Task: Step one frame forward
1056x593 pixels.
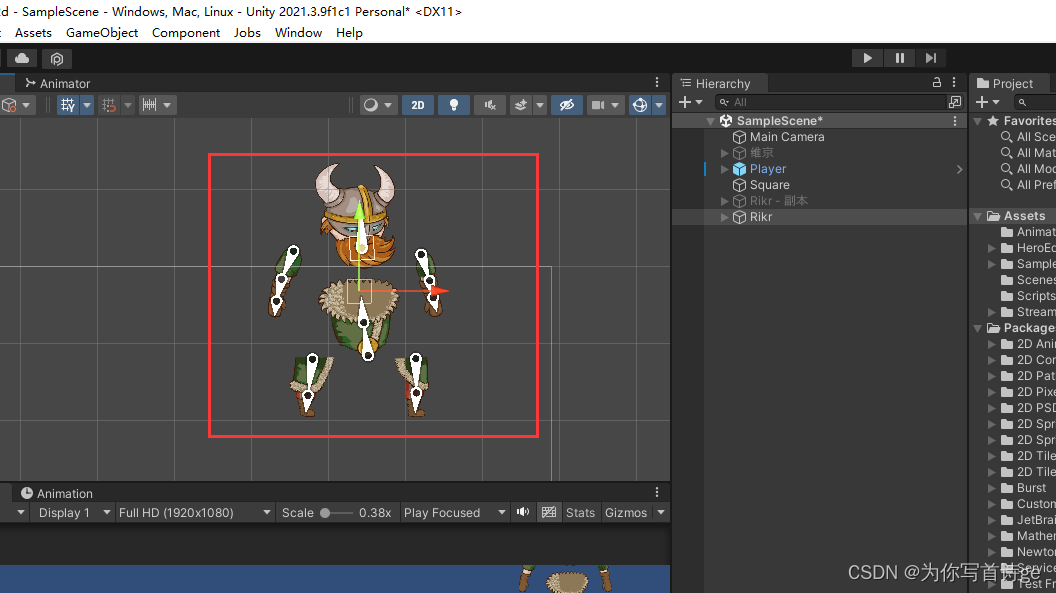Action: (931, 58)
